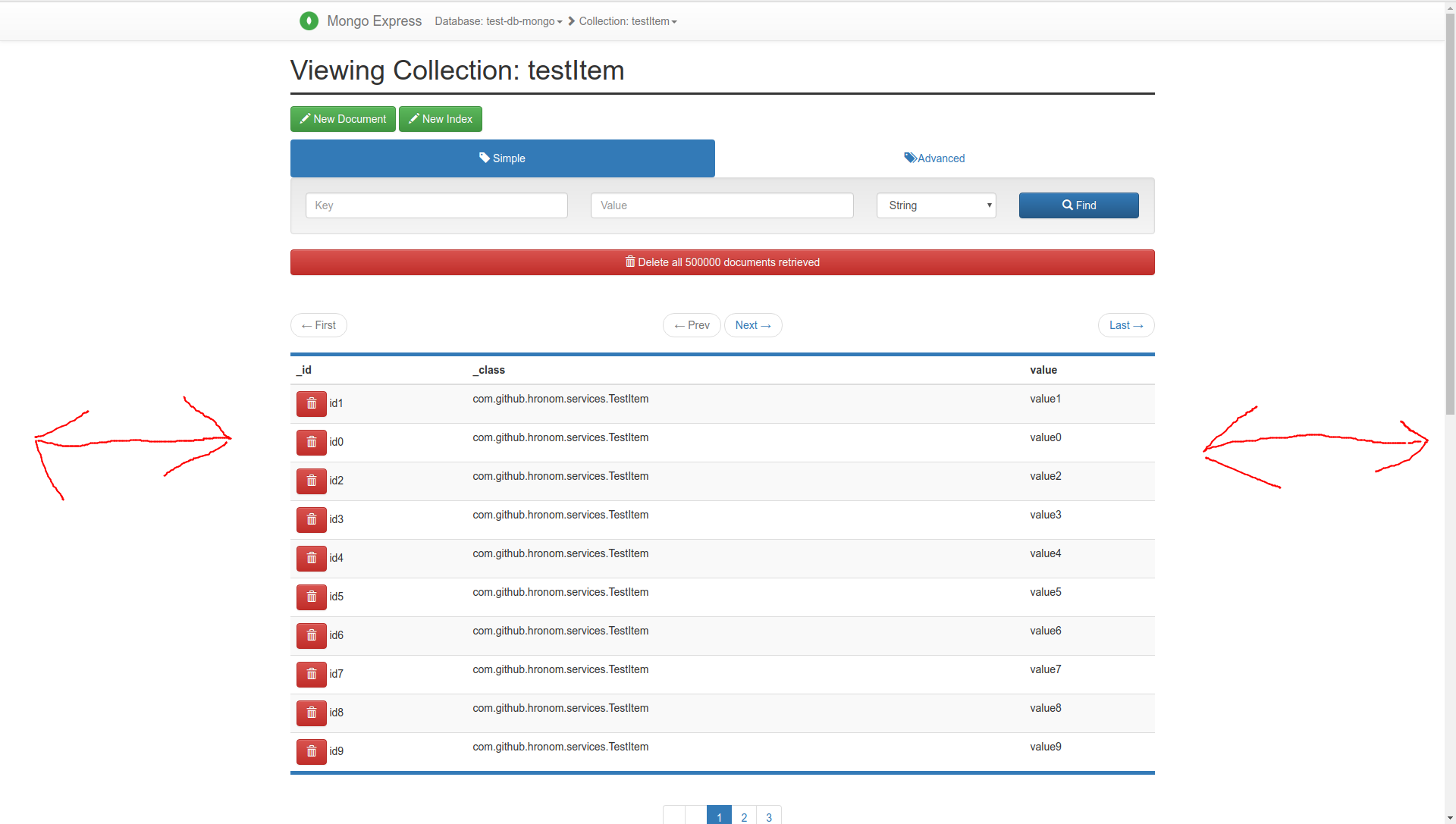The width and height of the screenshot is (1456, 824).
Task: Click trash icon for row id5
Action: tap(311, 597)
